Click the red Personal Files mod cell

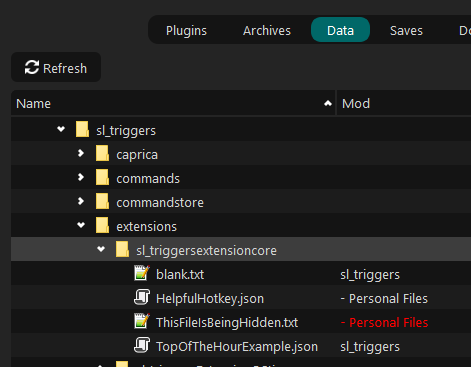click(x=384, y=323)
